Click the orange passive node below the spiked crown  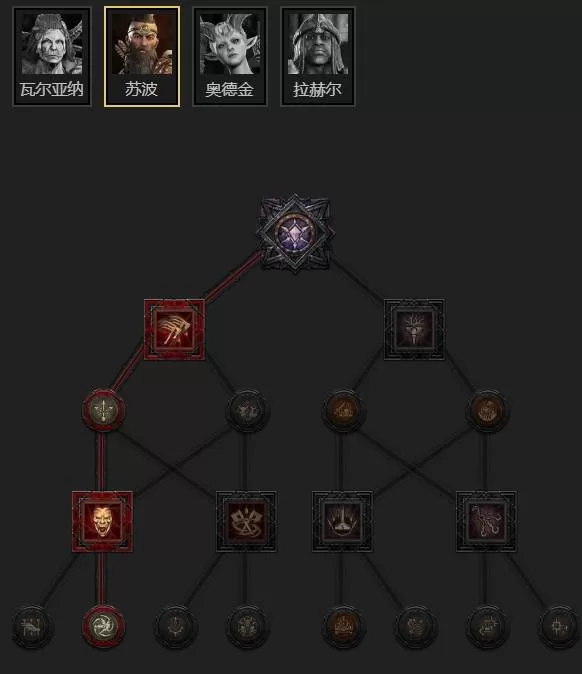(343, 628)
